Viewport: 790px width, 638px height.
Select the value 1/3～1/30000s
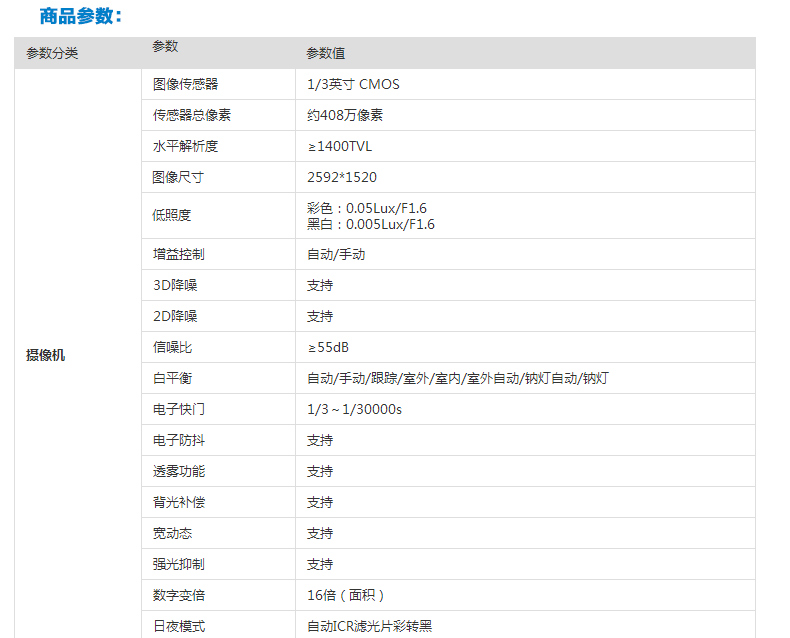tap(354, 409)
